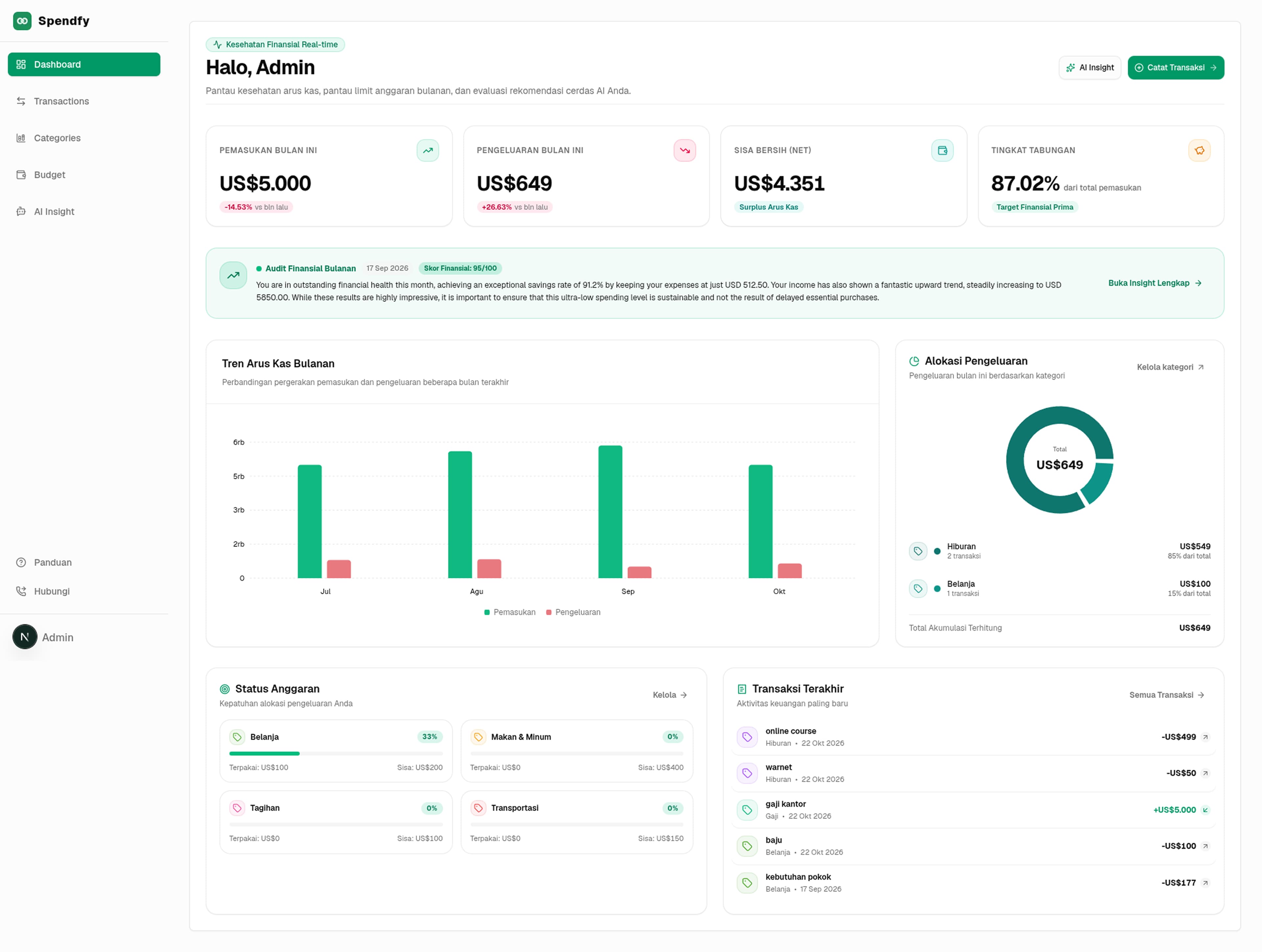
Task: Click the online course transaction icon
Action: pos(747,737)
